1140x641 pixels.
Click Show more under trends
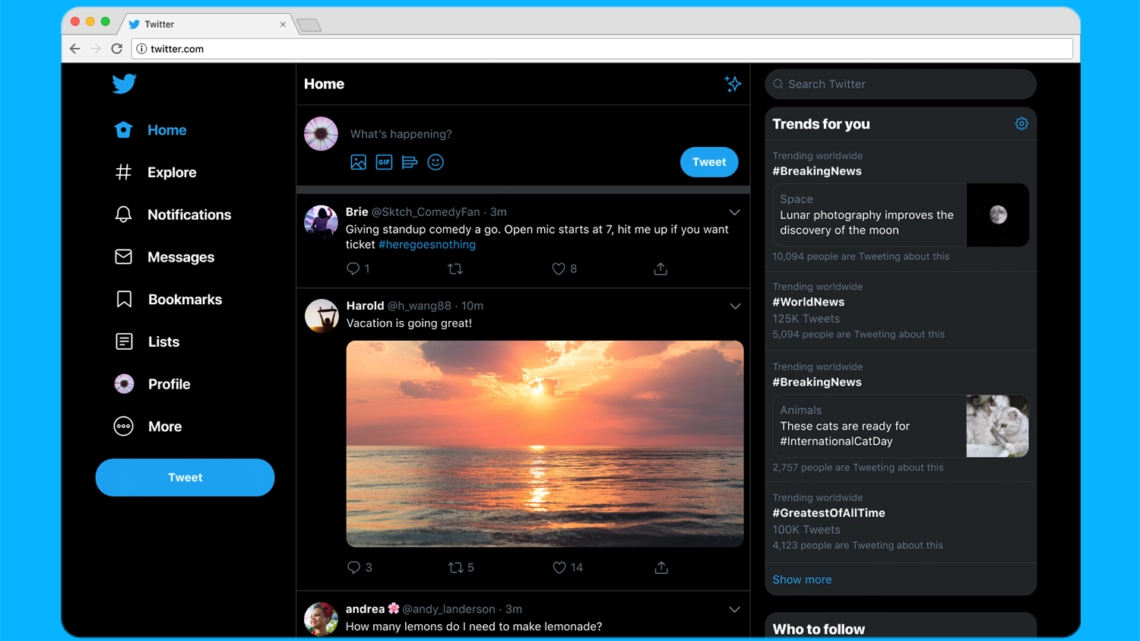[801, 580]
